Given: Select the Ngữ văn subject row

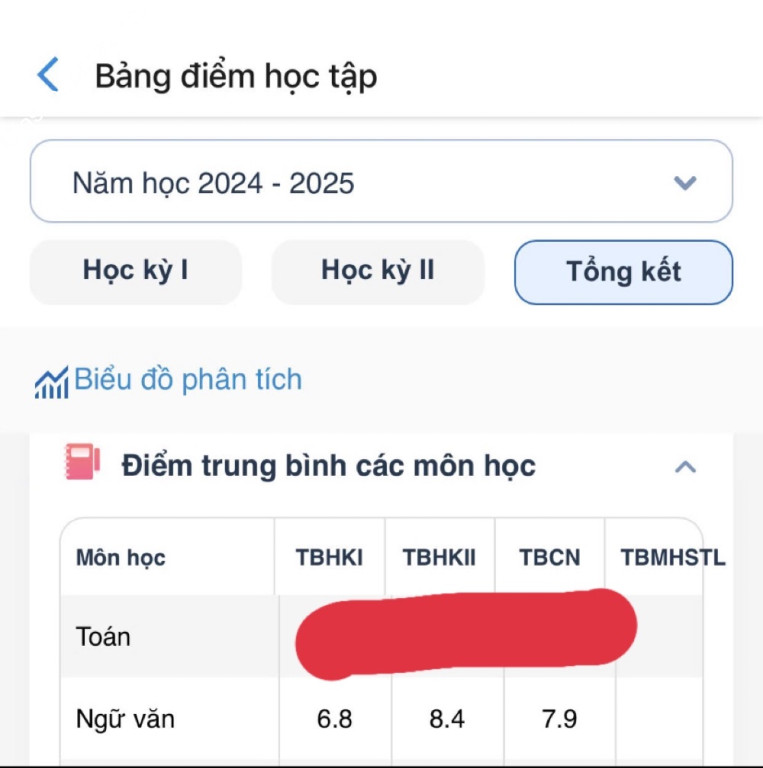Looking at the screenshot, I should coord(126,719).
